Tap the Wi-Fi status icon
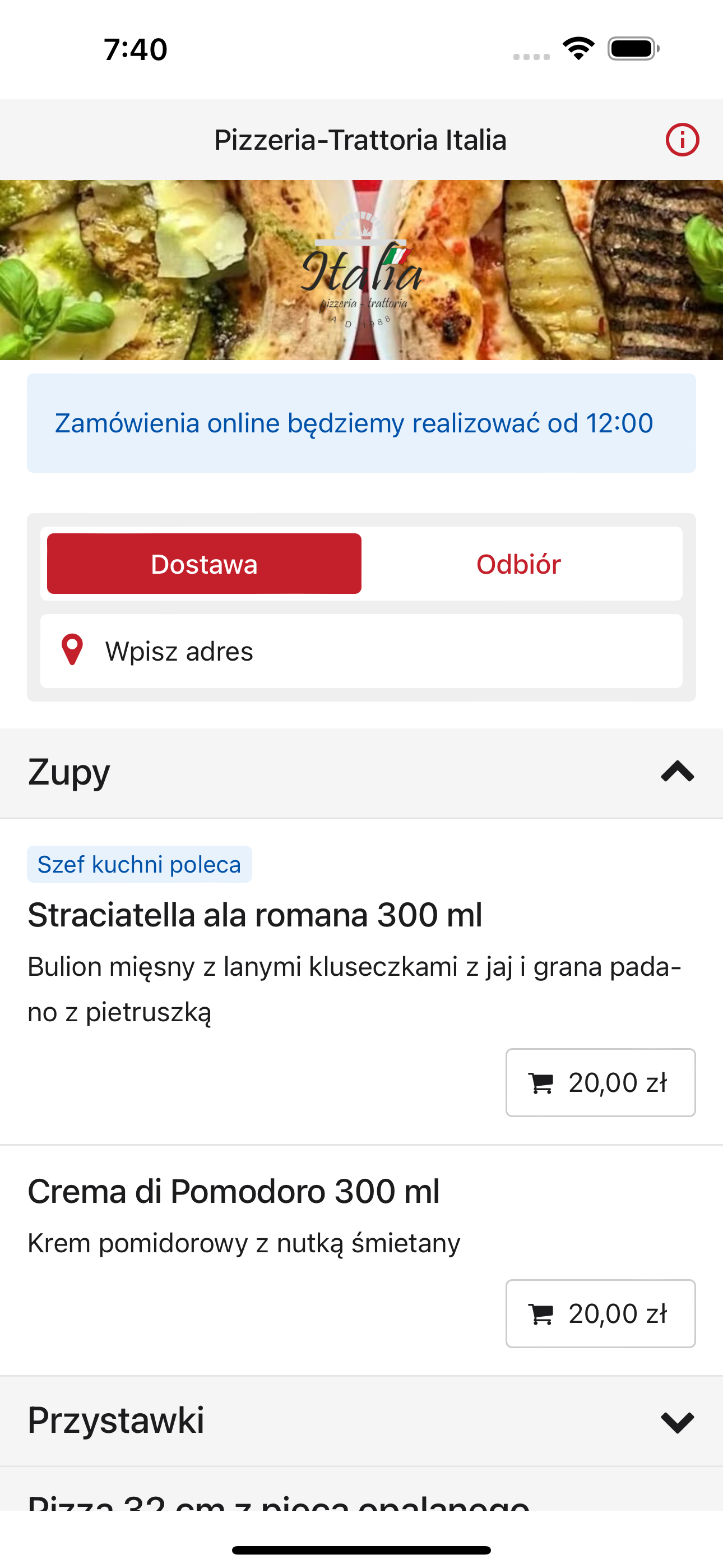This screenshot has height=1568, width=723. [x=579, y=49]
